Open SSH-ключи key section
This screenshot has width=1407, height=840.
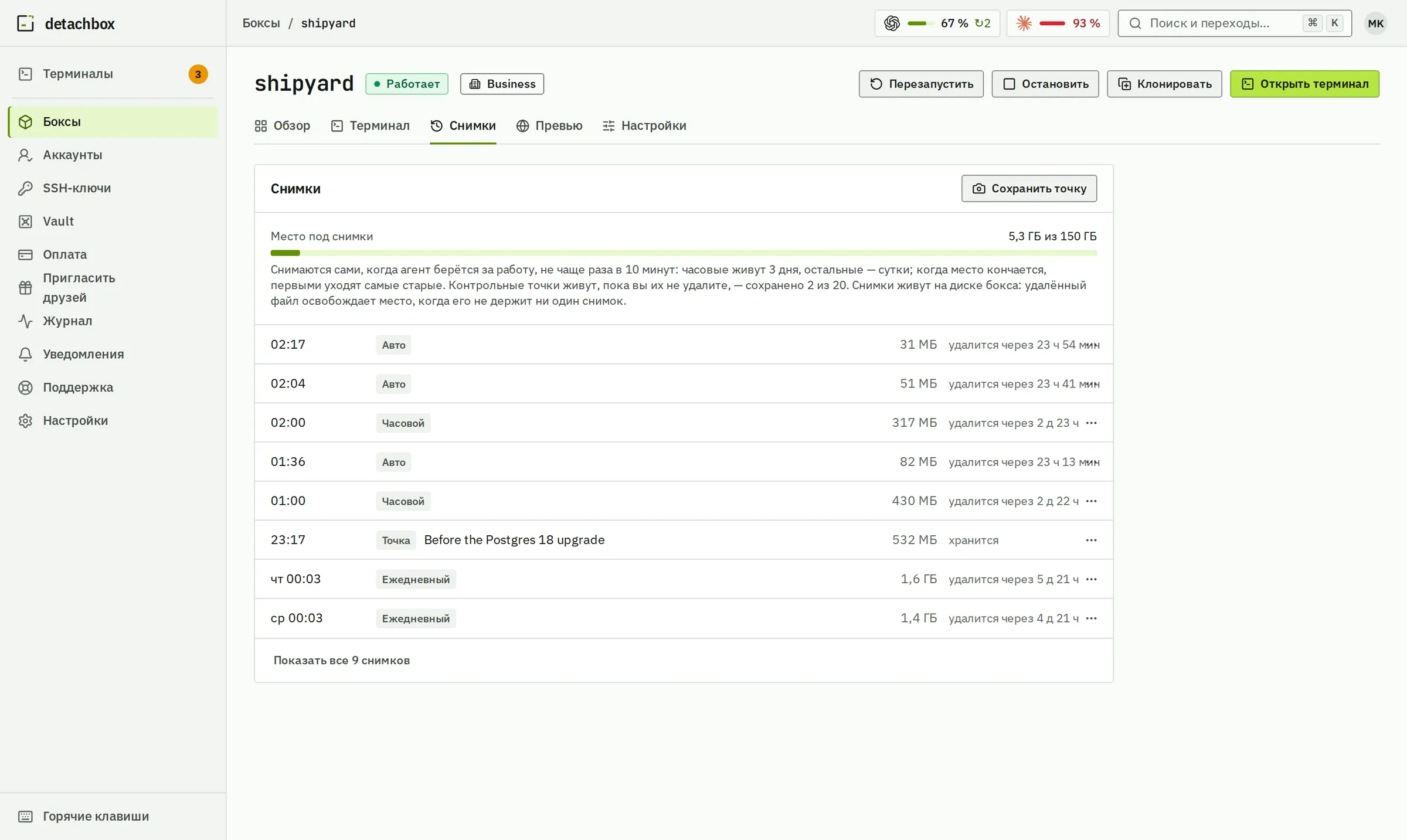[x=113, y=188]
